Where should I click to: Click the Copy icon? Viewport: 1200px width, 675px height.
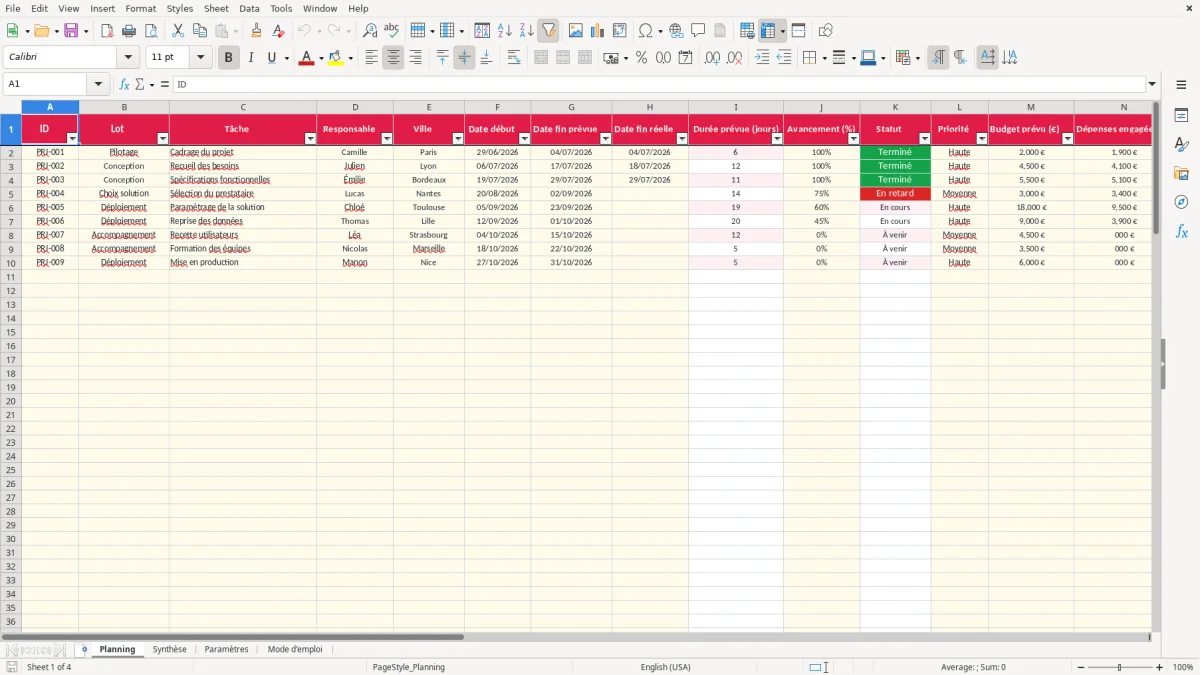coord(199,31)
